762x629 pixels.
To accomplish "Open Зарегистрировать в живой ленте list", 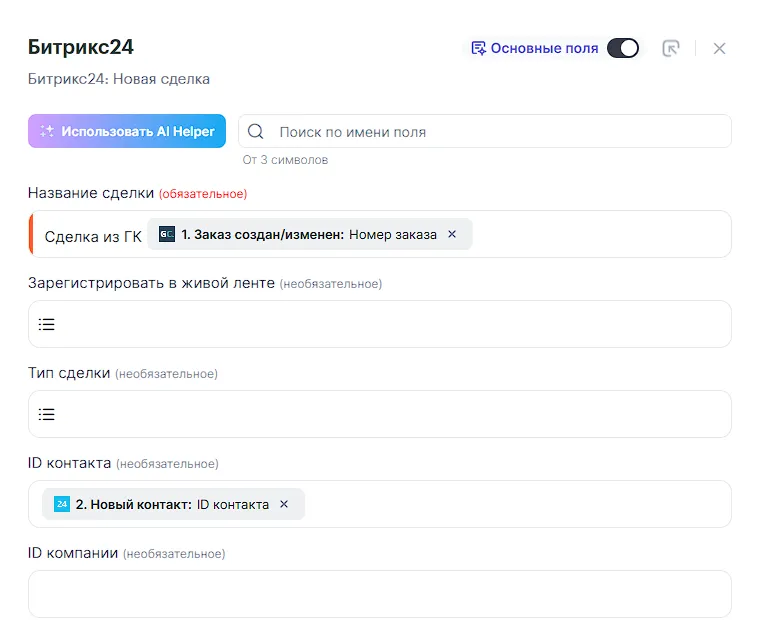I will (x=47, y=324).
